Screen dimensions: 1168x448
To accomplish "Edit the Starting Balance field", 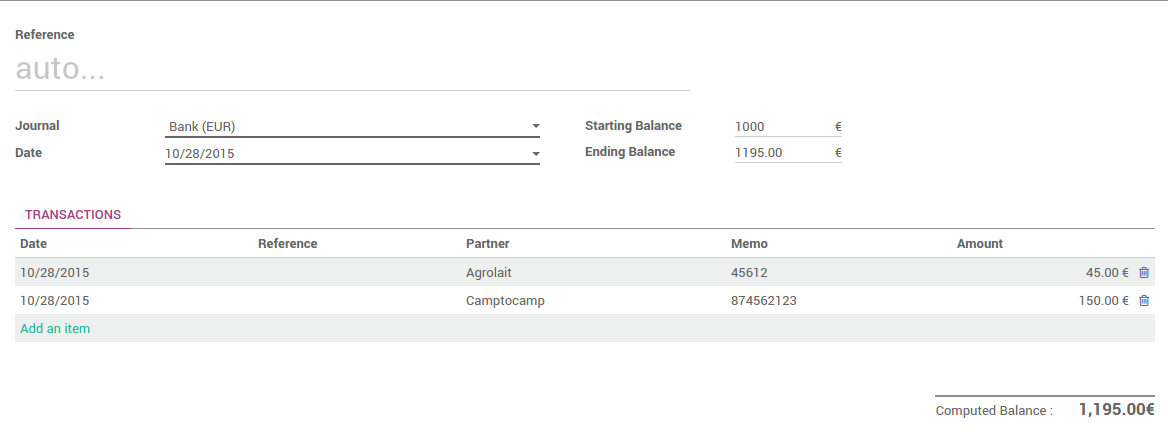I will (x=780, y=127).
